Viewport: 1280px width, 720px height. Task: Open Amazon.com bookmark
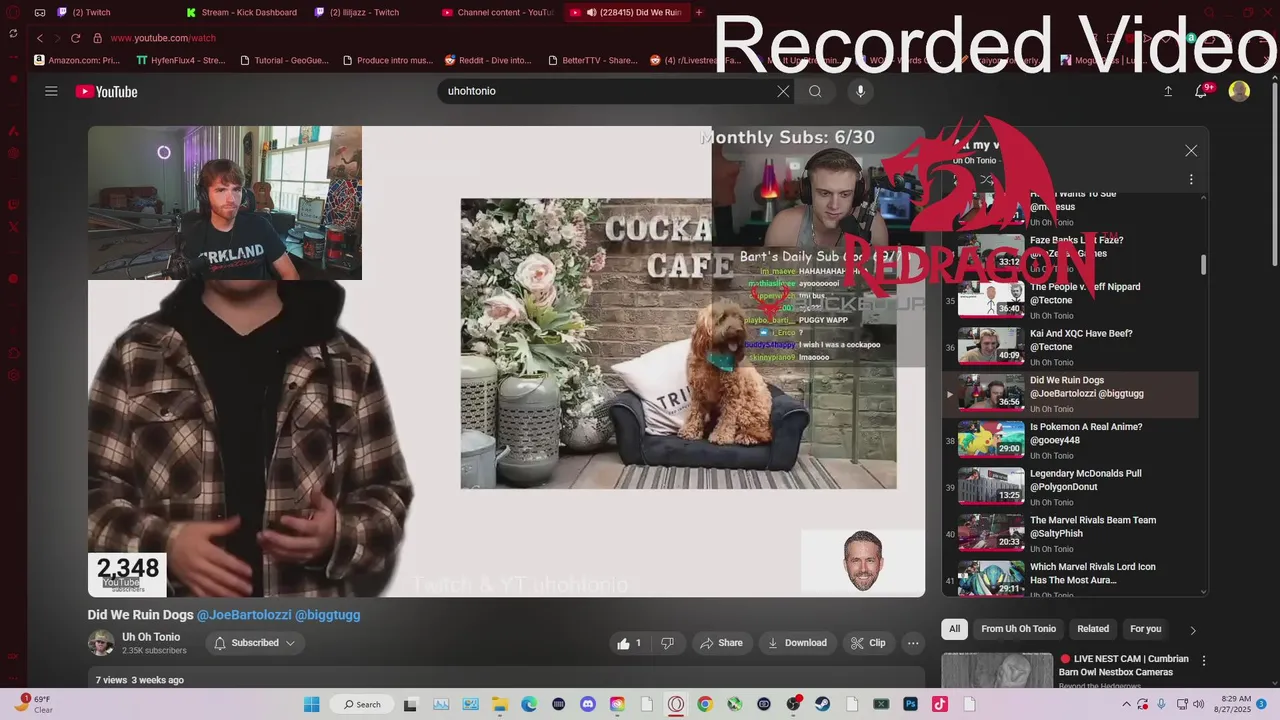point(77,60)
